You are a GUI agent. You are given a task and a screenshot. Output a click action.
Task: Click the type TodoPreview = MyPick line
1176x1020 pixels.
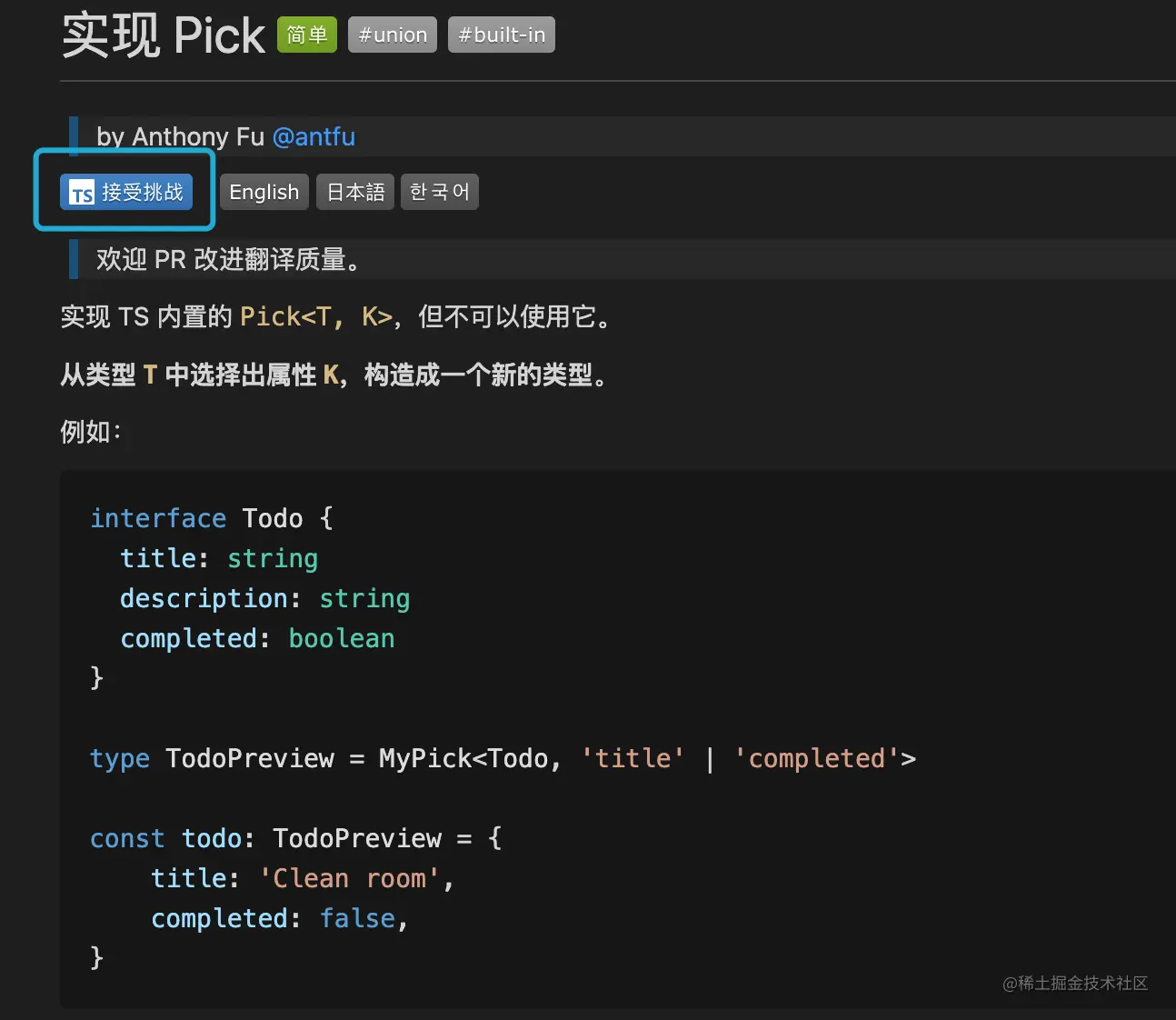[x=503, y=758]
